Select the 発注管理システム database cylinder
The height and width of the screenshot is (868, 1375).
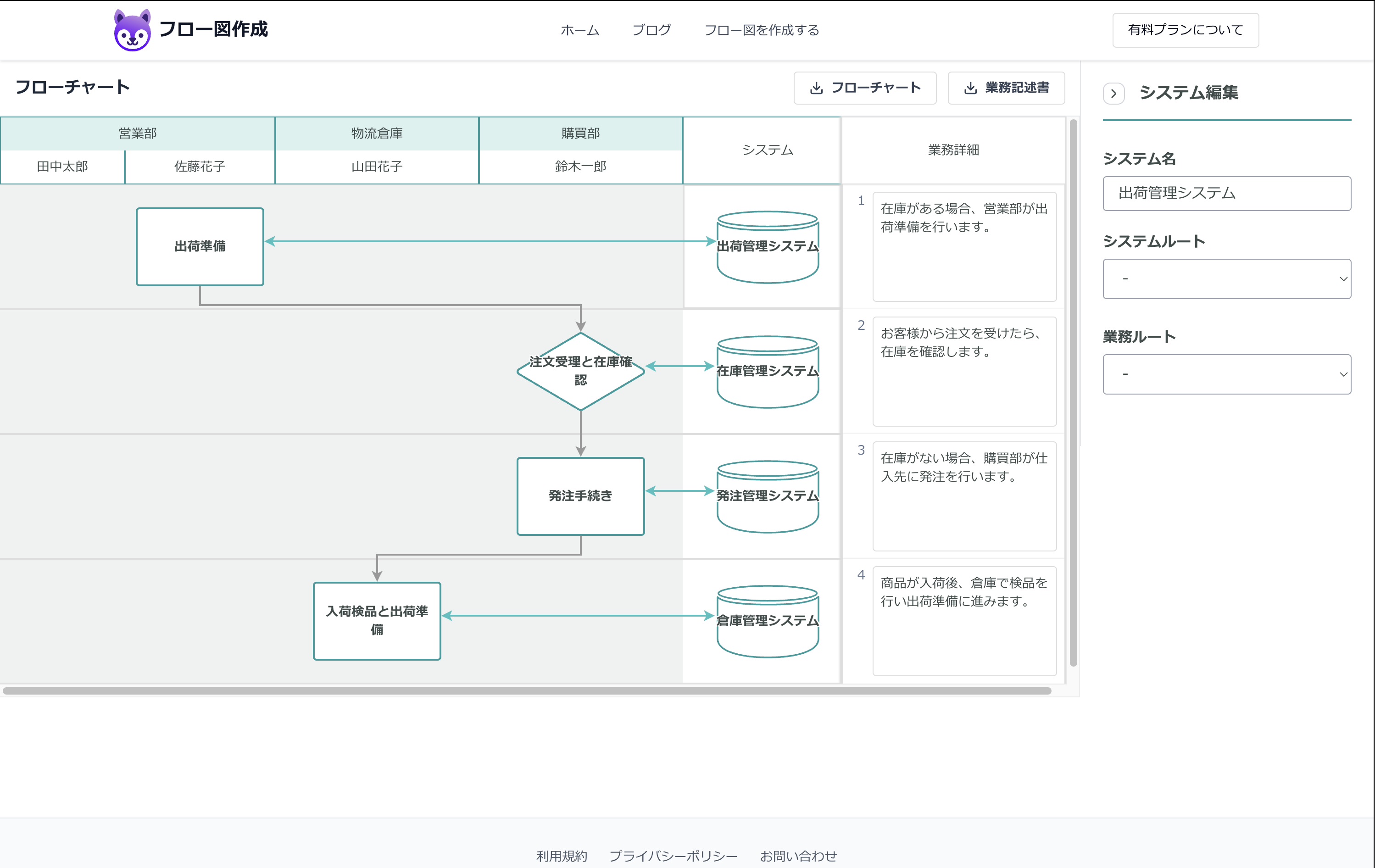[x=768, y=496]
